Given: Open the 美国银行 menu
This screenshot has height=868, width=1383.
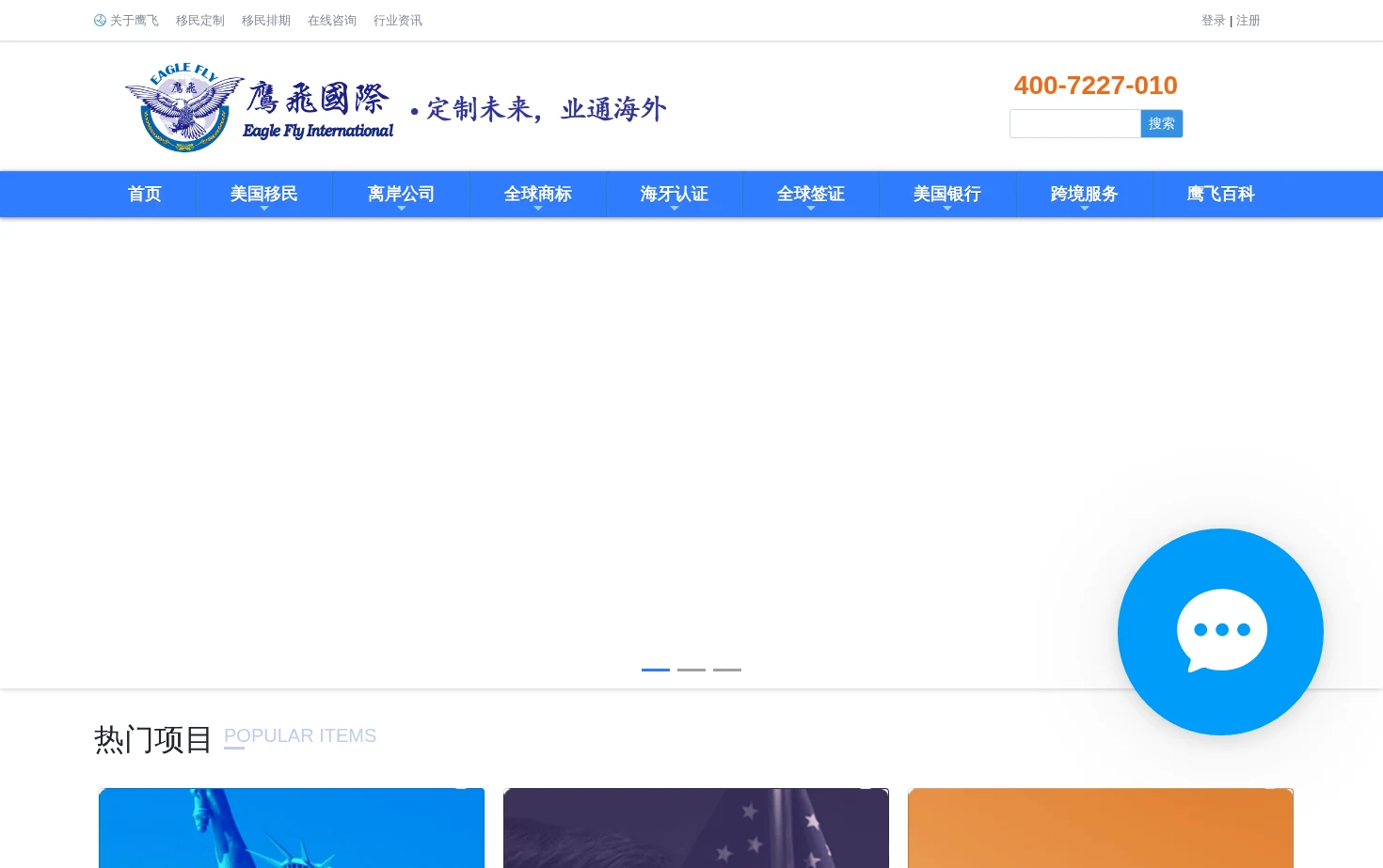Looking at the screenshot, I should 947,195.
